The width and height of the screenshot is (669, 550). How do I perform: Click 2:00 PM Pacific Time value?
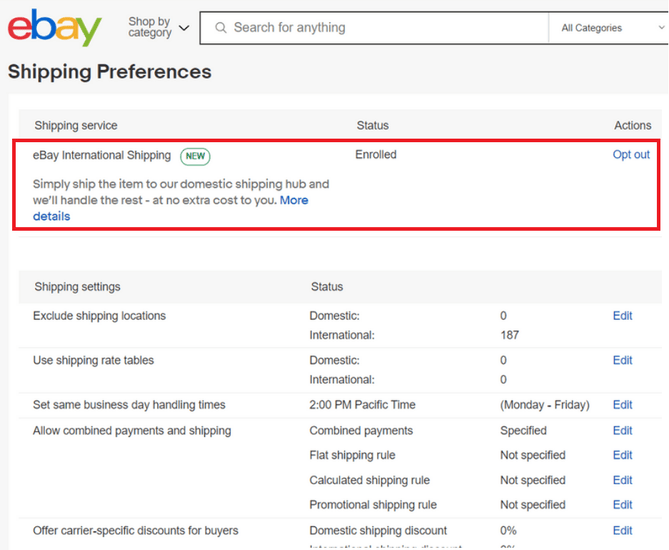coord(363,404)
